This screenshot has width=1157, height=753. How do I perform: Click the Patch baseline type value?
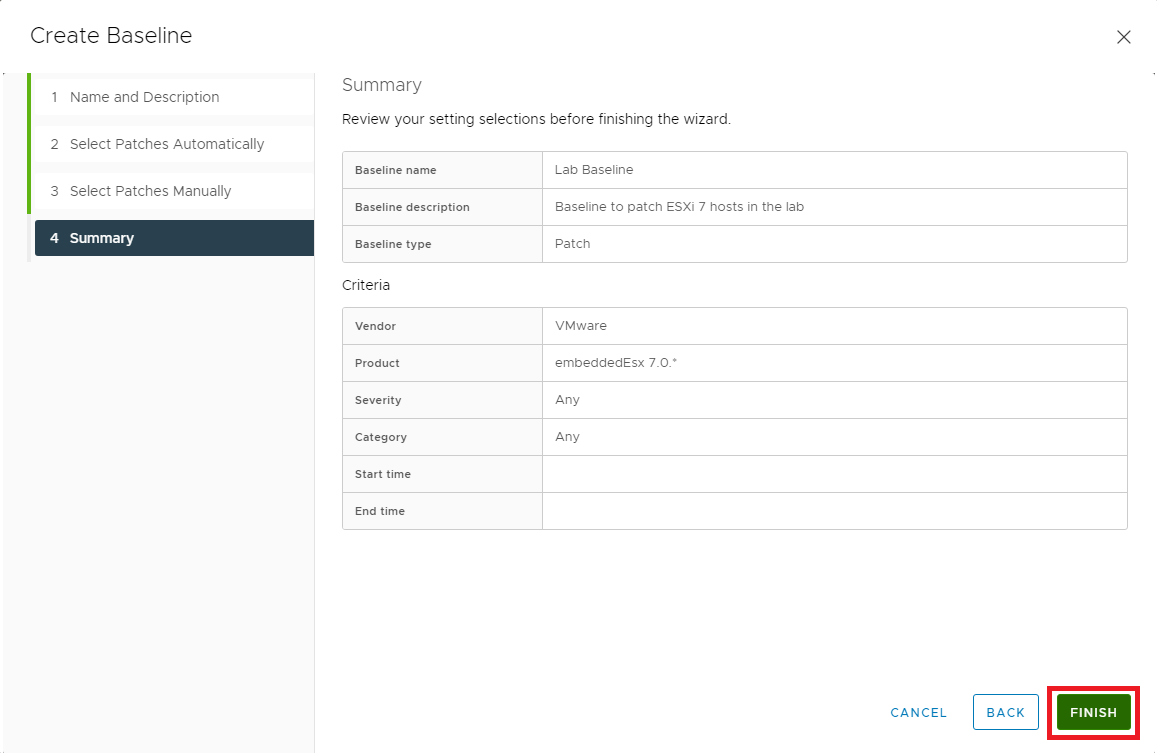572,244
